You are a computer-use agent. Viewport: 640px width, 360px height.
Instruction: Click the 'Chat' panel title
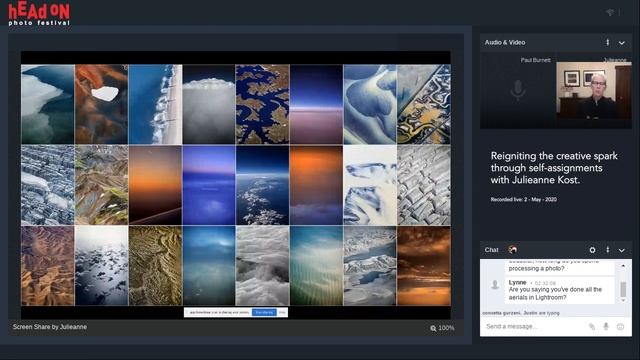[491, 250]
